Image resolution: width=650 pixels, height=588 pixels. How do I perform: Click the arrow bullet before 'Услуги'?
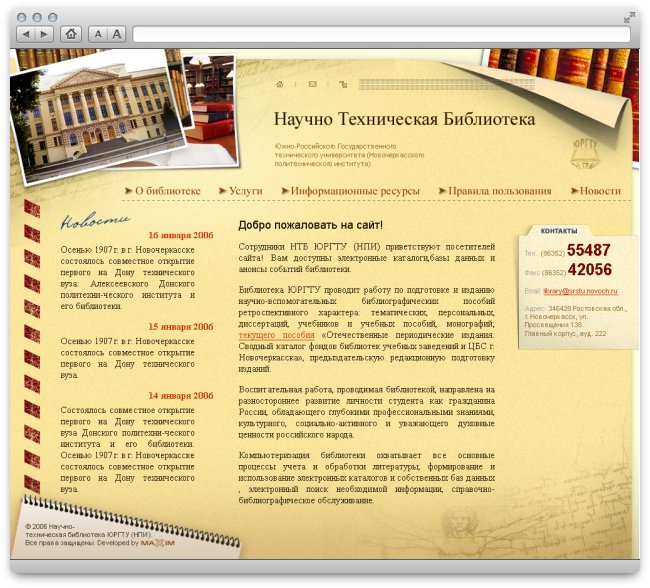click(x=223, y=191)
